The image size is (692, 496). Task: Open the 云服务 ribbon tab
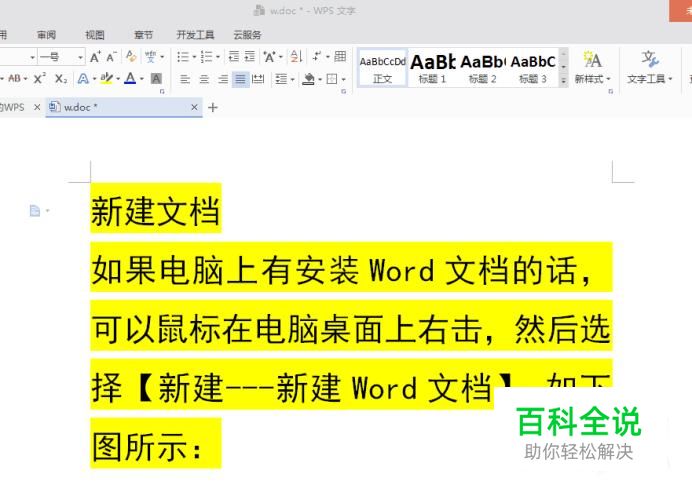pos(247,35)
